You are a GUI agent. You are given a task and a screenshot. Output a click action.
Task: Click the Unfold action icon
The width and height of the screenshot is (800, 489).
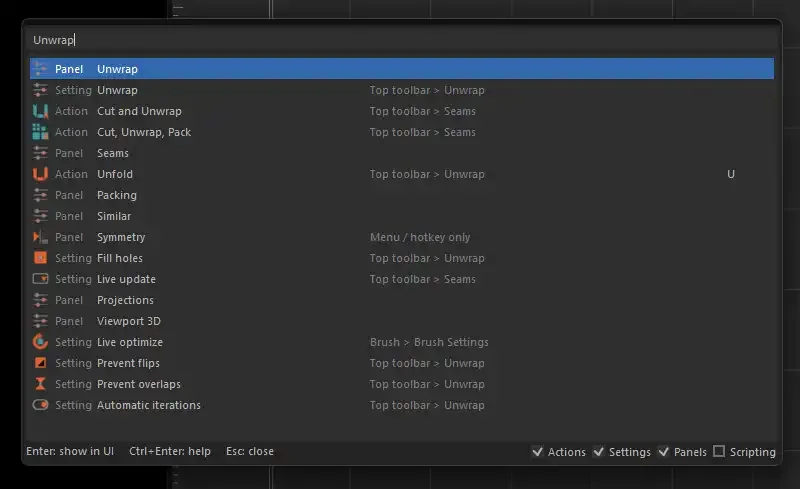(40, 174)
